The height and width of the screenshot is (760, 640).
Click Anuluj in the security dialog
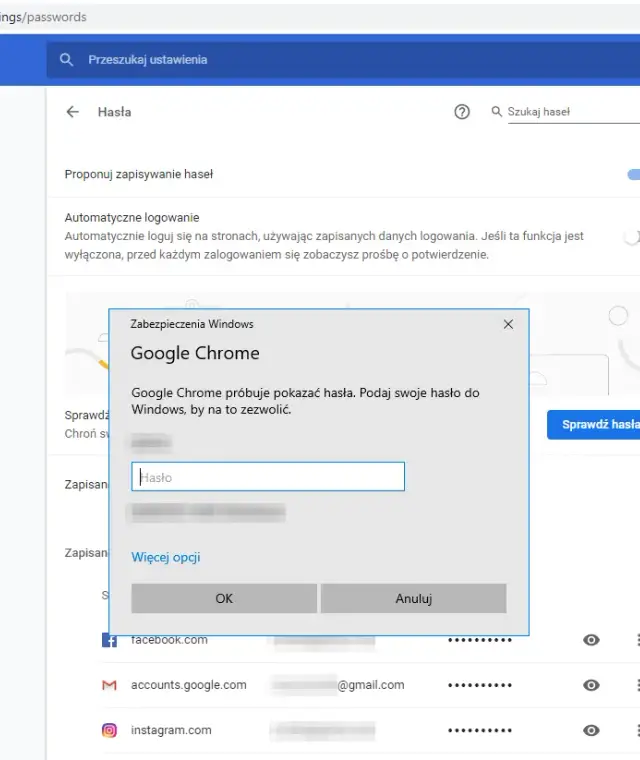click(x=414, y=599)
